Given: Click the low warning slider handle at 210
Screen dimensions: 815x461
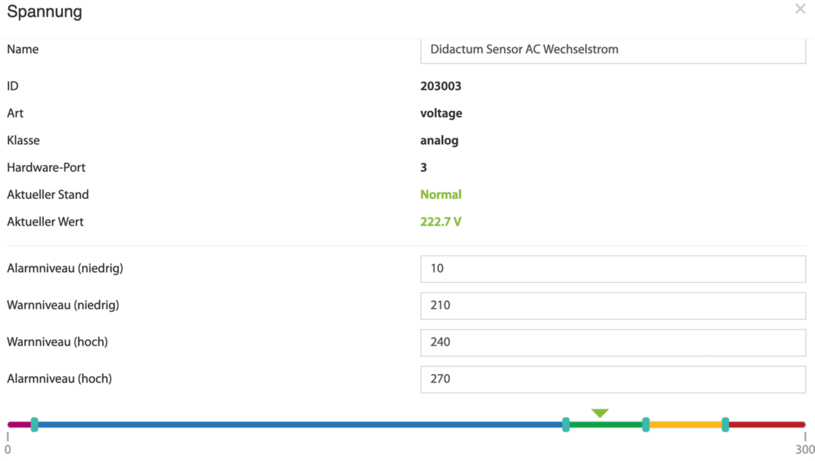Looking at the screenshot, I should point(566,425).
